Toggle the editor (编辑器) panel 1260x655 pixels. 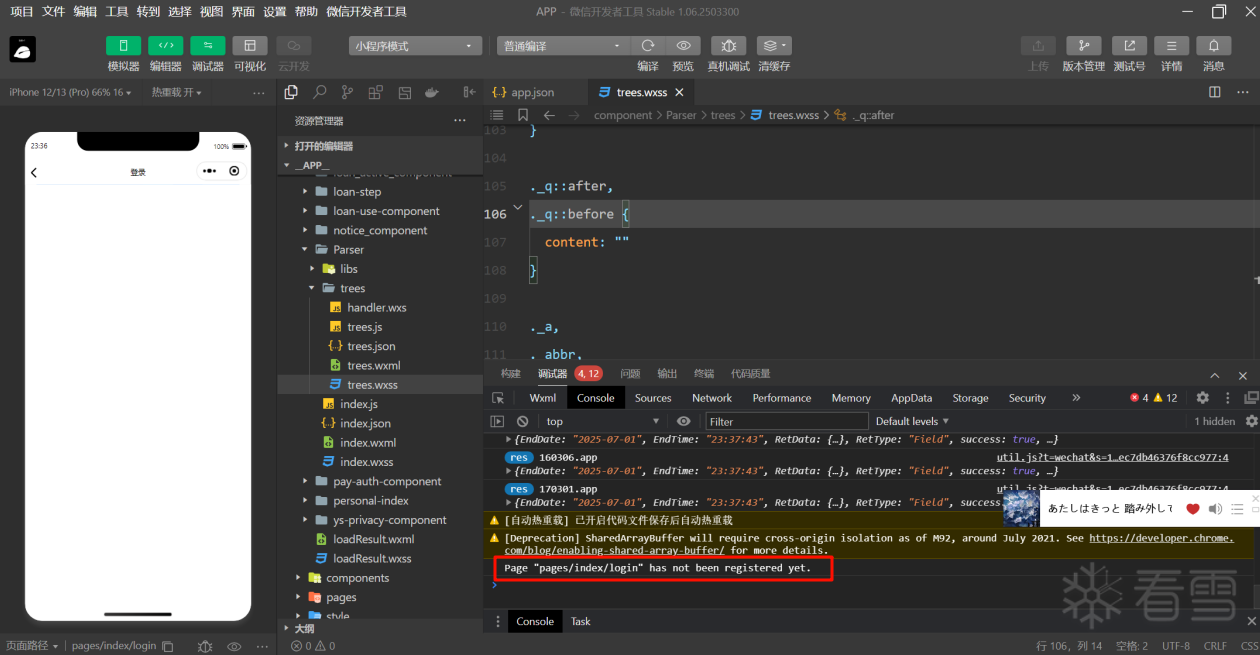(165, 46)
